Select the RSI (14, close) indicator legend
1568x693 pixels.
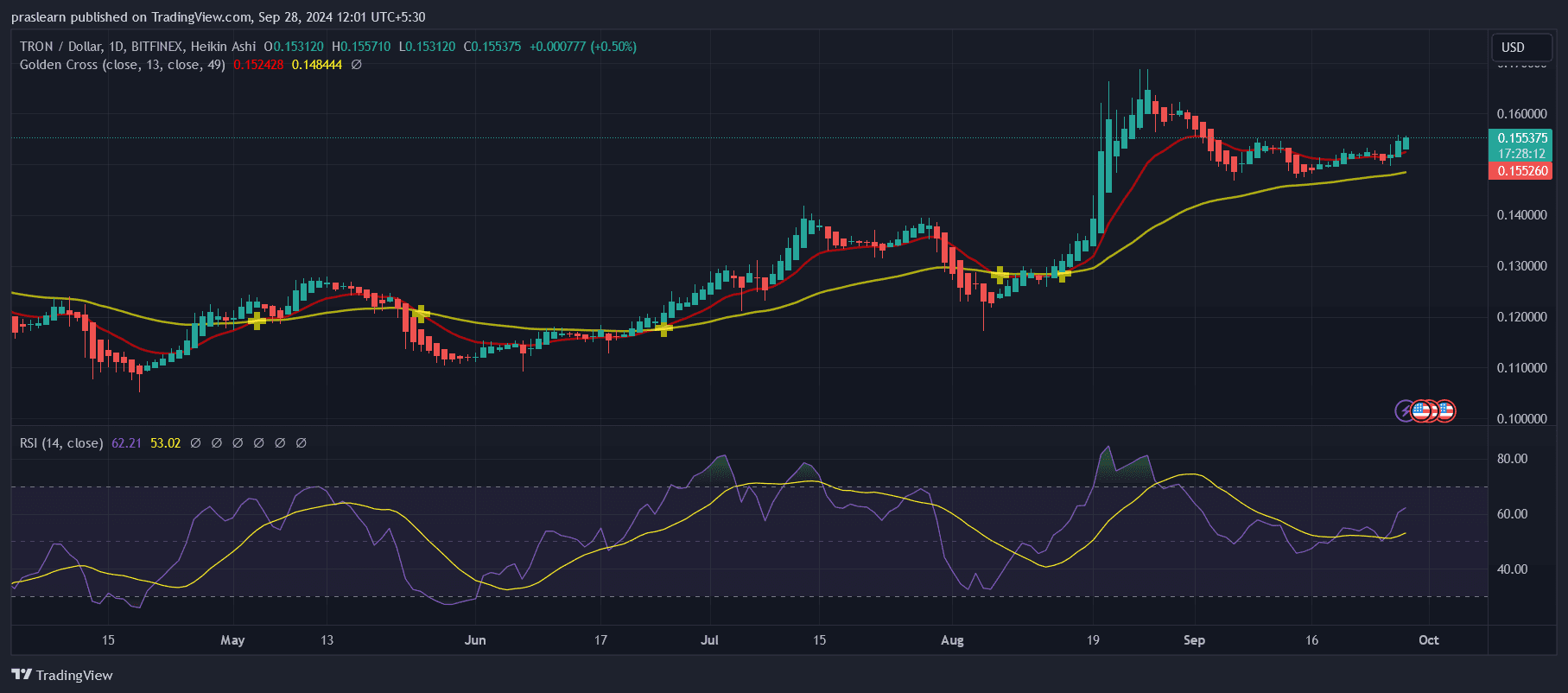coord(61,443)
